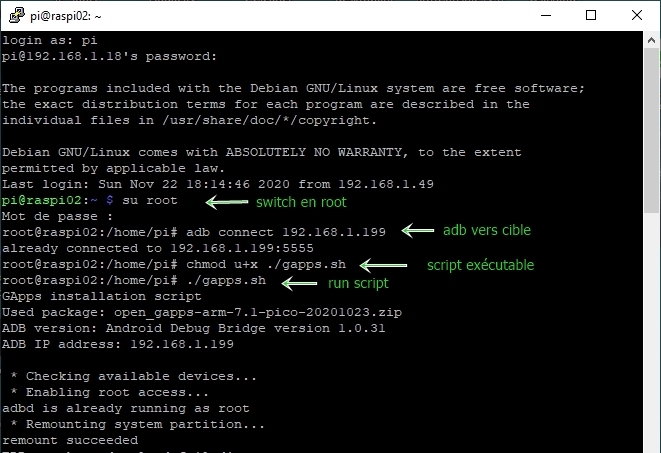Click the window title pi@raspi02: ~
661x453 pixels.
click(66, 16)
